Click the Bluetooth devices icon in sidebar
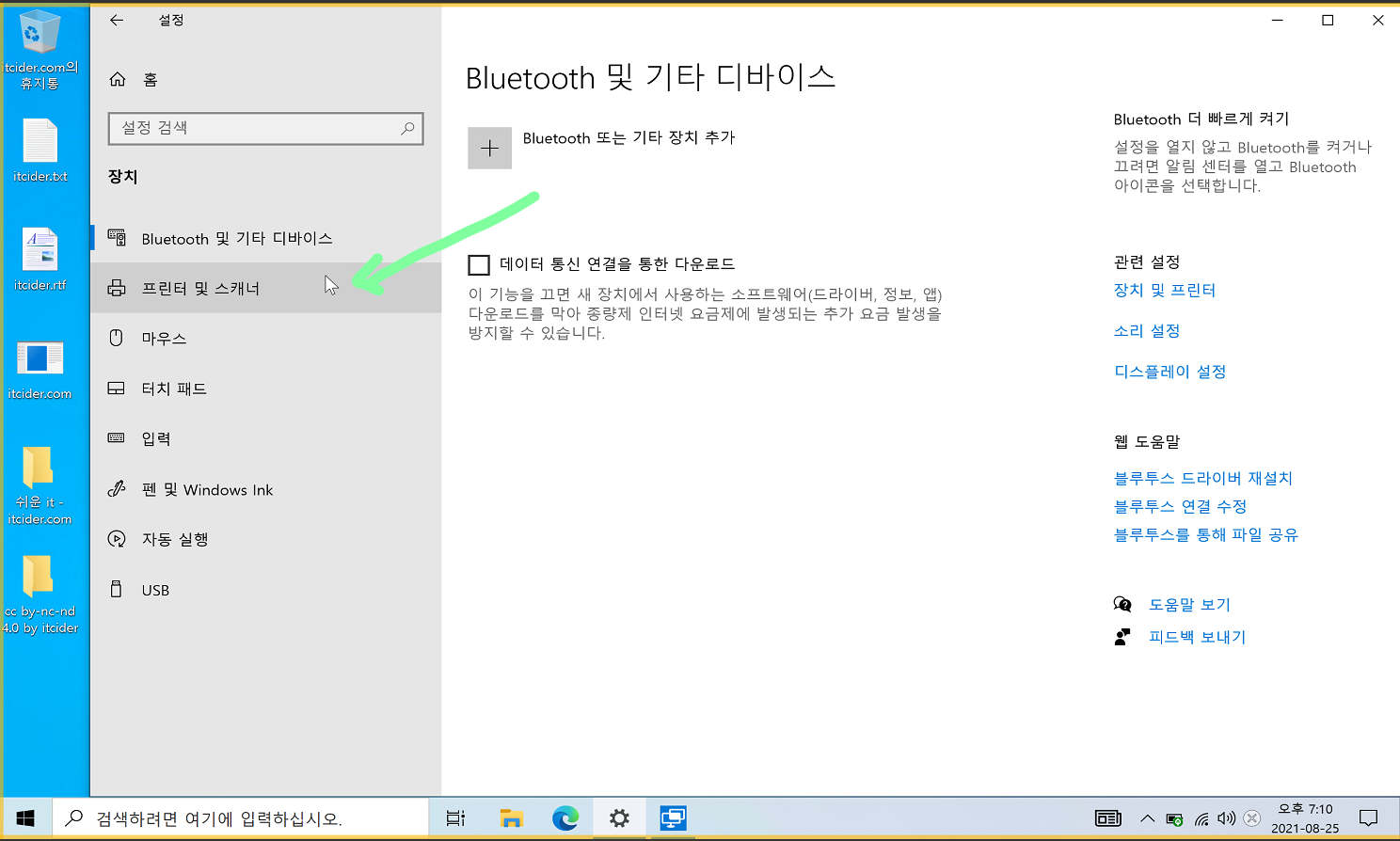Screen dimensions: 1400x841 click(117, 237)
